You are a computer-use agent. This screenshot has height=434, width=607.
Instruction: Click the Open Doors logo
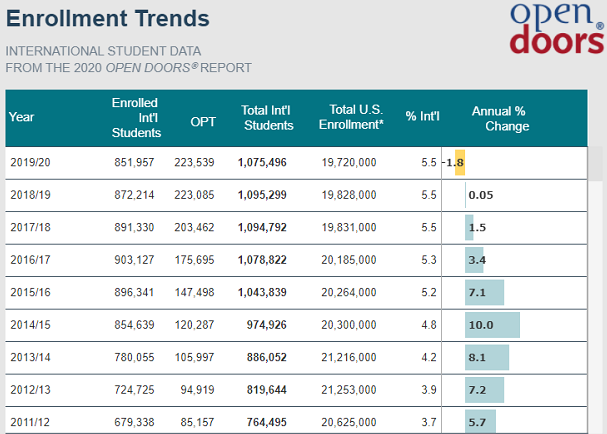coord(557,28)
